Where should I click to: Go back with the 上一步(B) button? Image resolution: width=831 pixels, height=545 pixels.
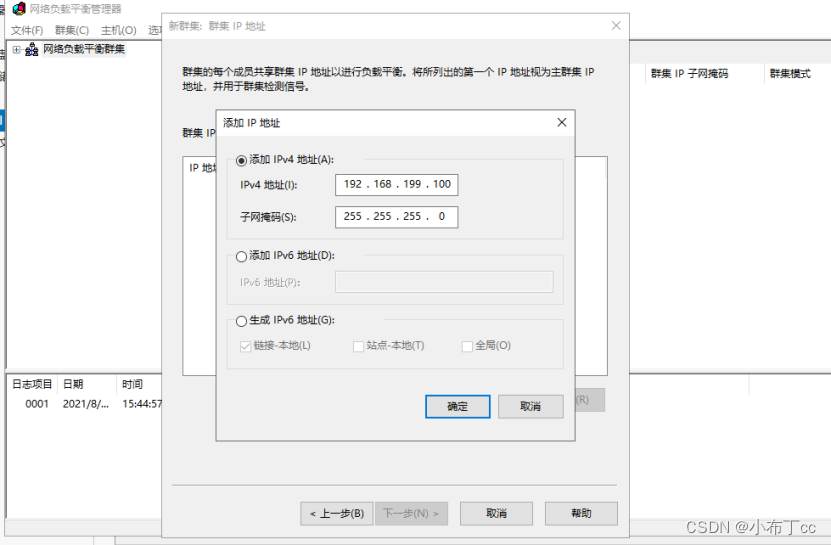point(336,513)
